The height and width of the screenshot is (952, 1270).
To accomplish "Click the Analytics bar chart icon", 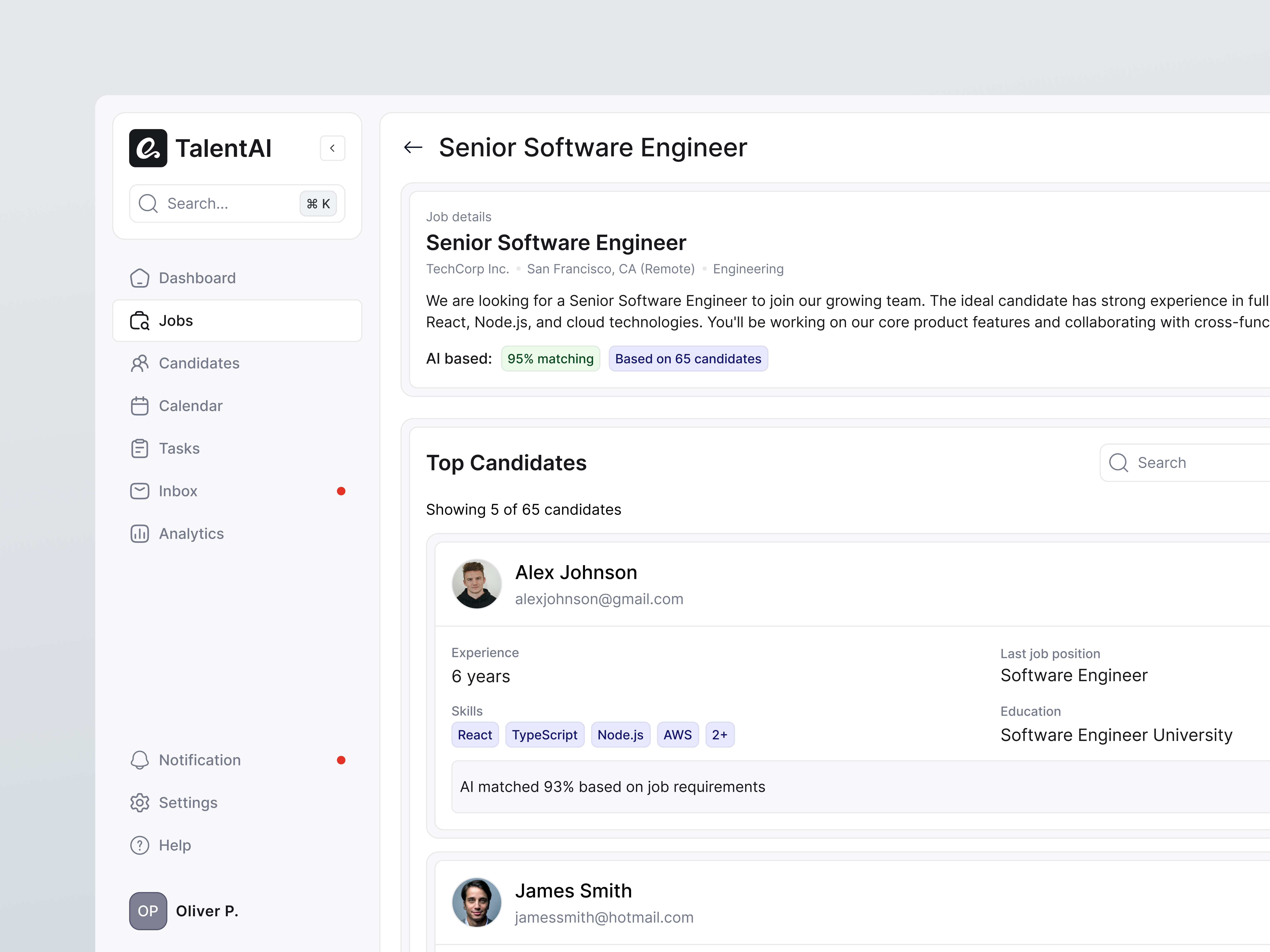I will (x=140, y=534).
